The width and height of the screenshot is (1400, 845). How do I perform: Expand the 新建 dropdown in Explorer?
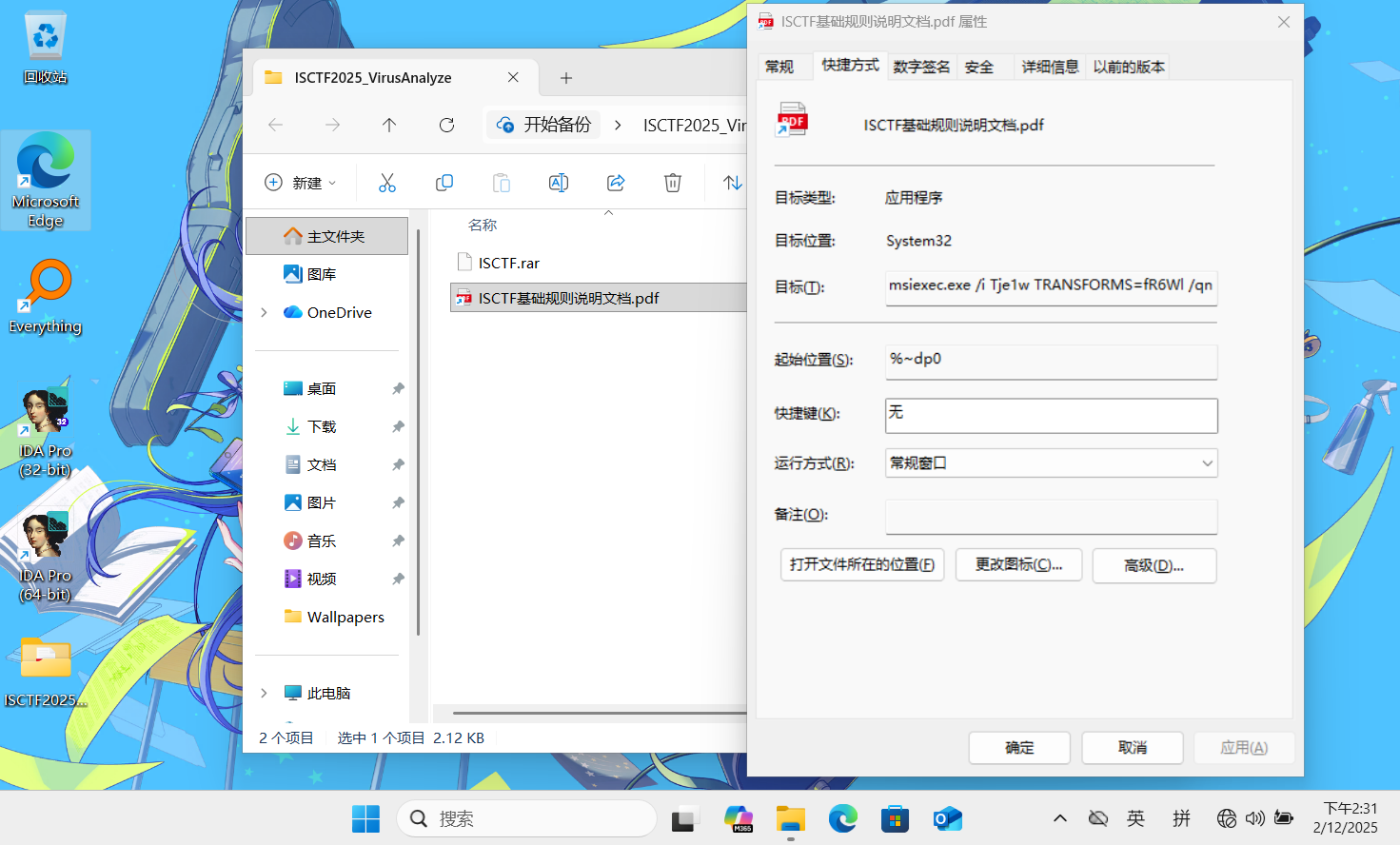300,183
